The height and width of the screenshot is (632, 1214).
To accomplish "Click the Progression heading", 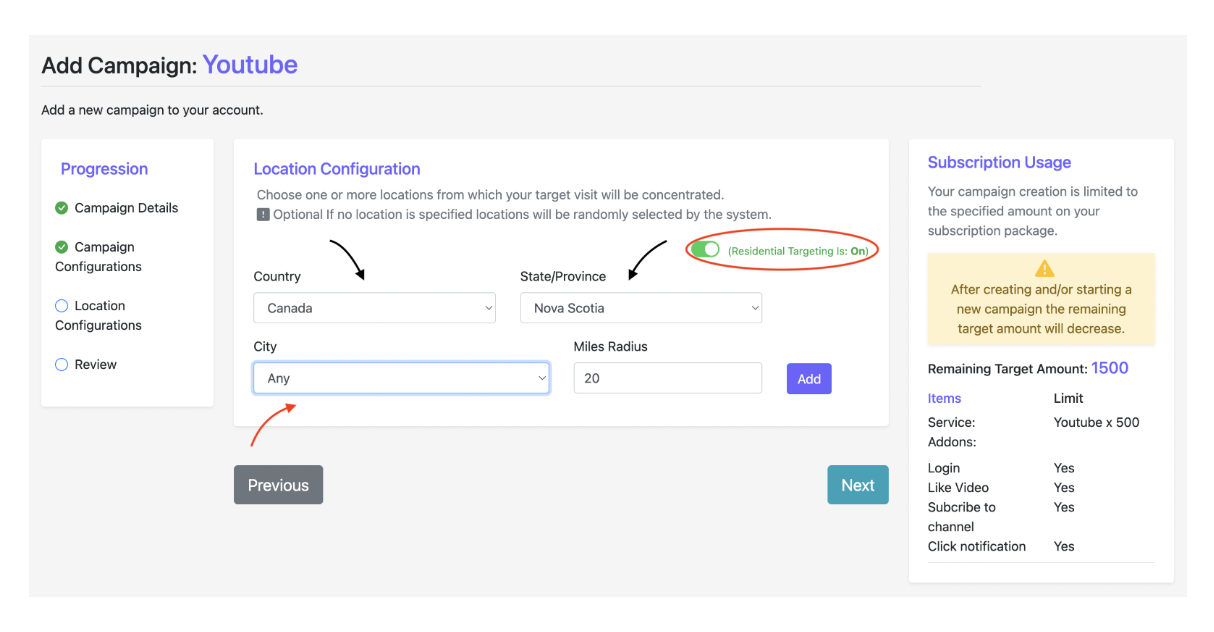I will [x=104, y=169].
